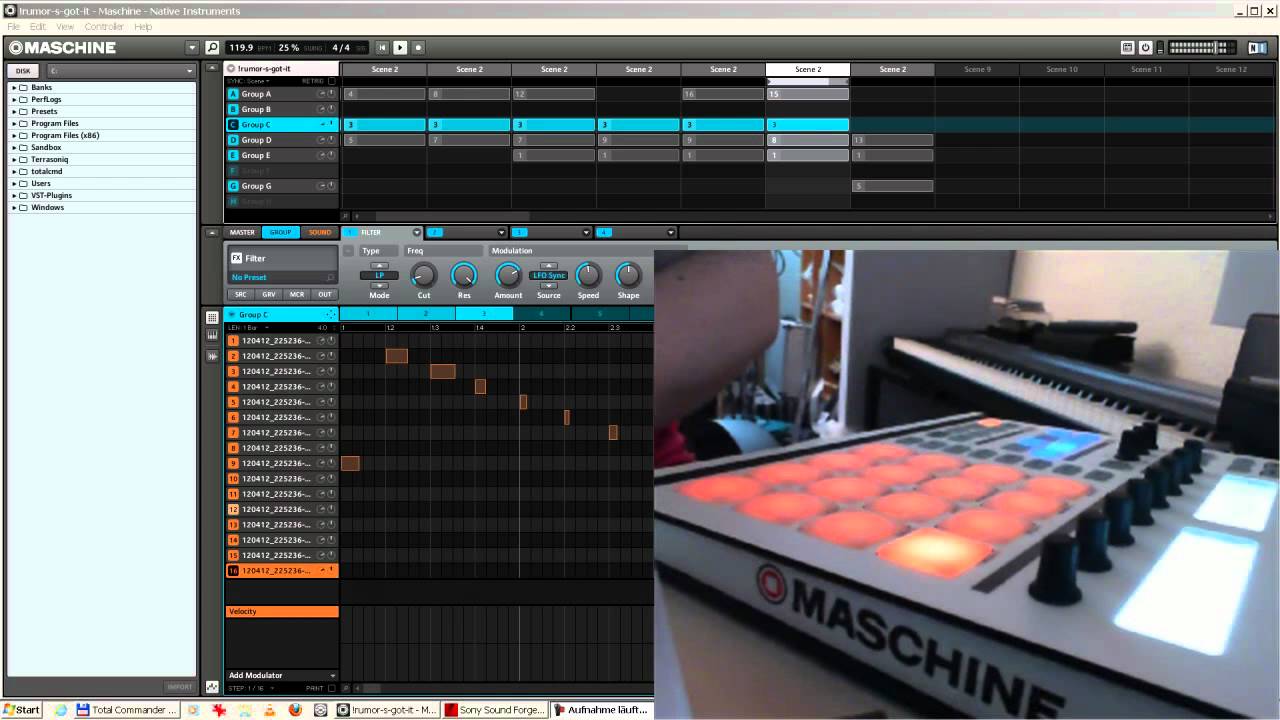Image resolution: width=1280 pixels, height=720 pixels.
Task: Select sound slot 9 number icon
Action: (233, 463)
